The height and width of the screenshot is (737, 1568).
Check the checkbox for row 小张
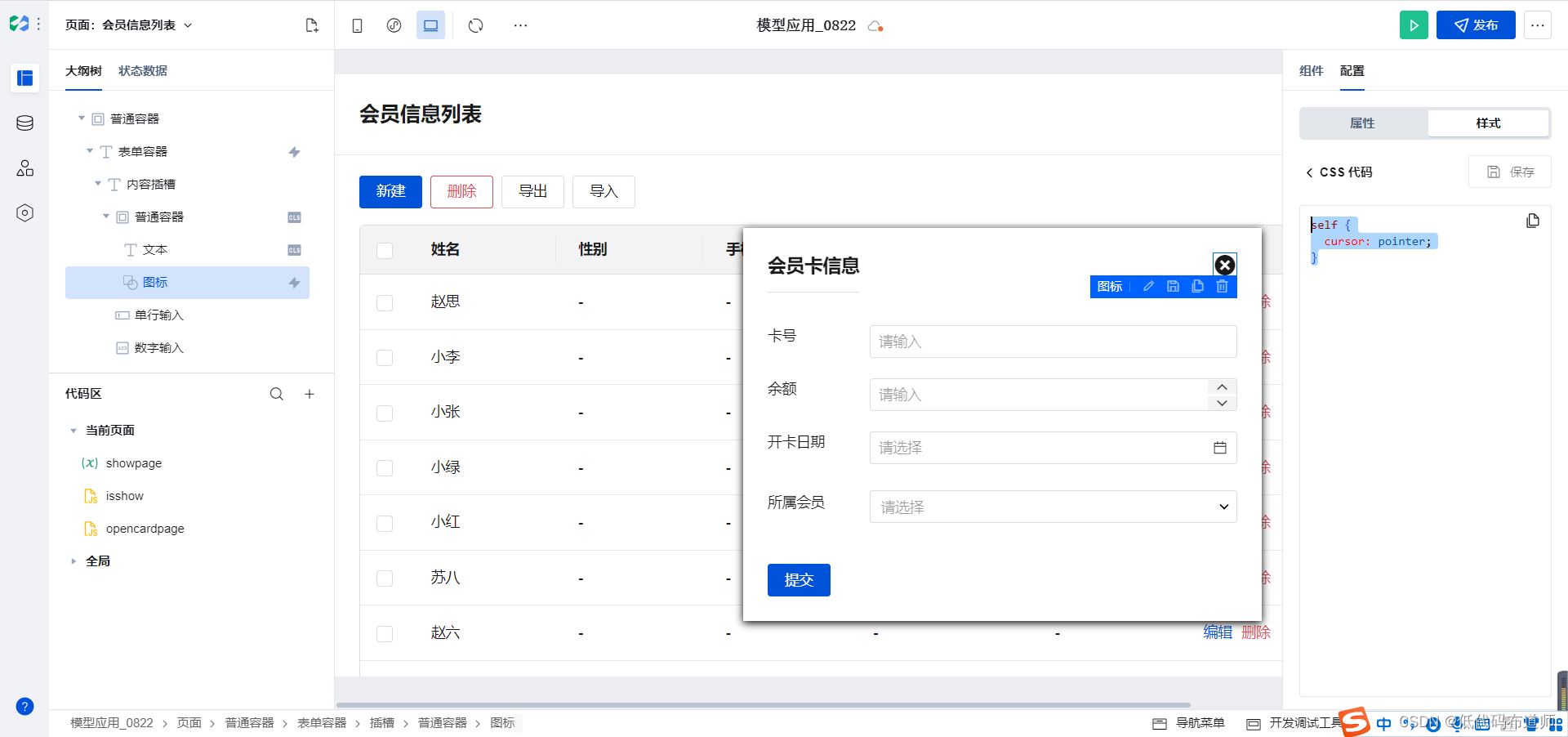[385, 413]
